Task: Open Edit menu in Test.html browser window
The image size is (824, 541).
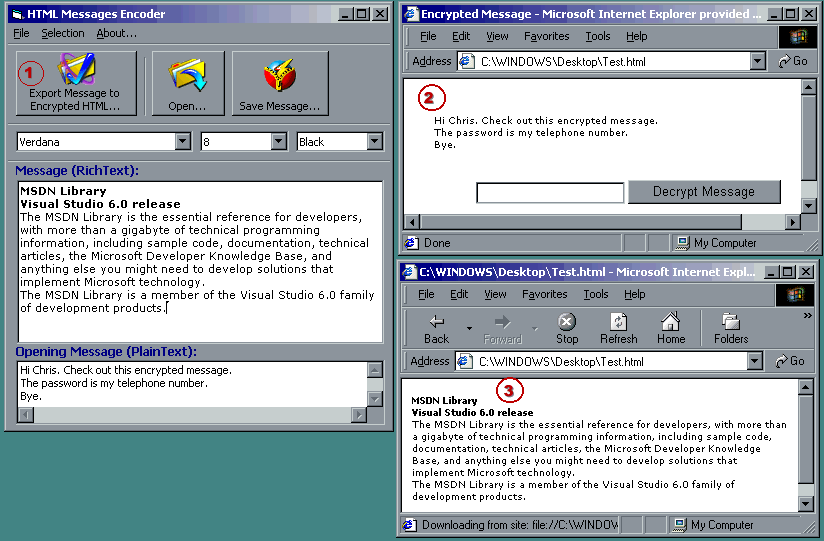Action: tap(459, 294)
